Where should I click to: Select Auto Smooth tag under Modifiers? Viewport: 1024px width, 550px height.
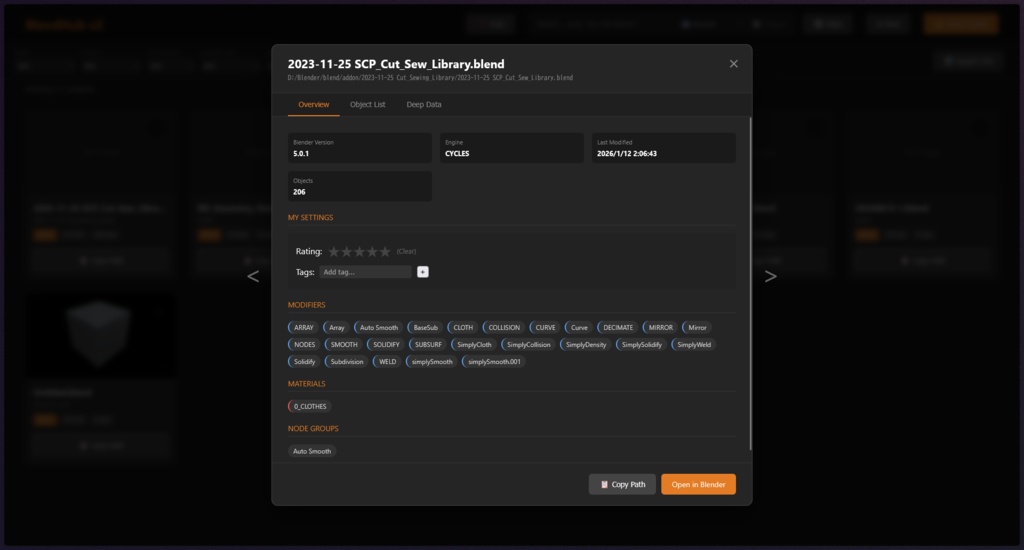tap(379, 327)
